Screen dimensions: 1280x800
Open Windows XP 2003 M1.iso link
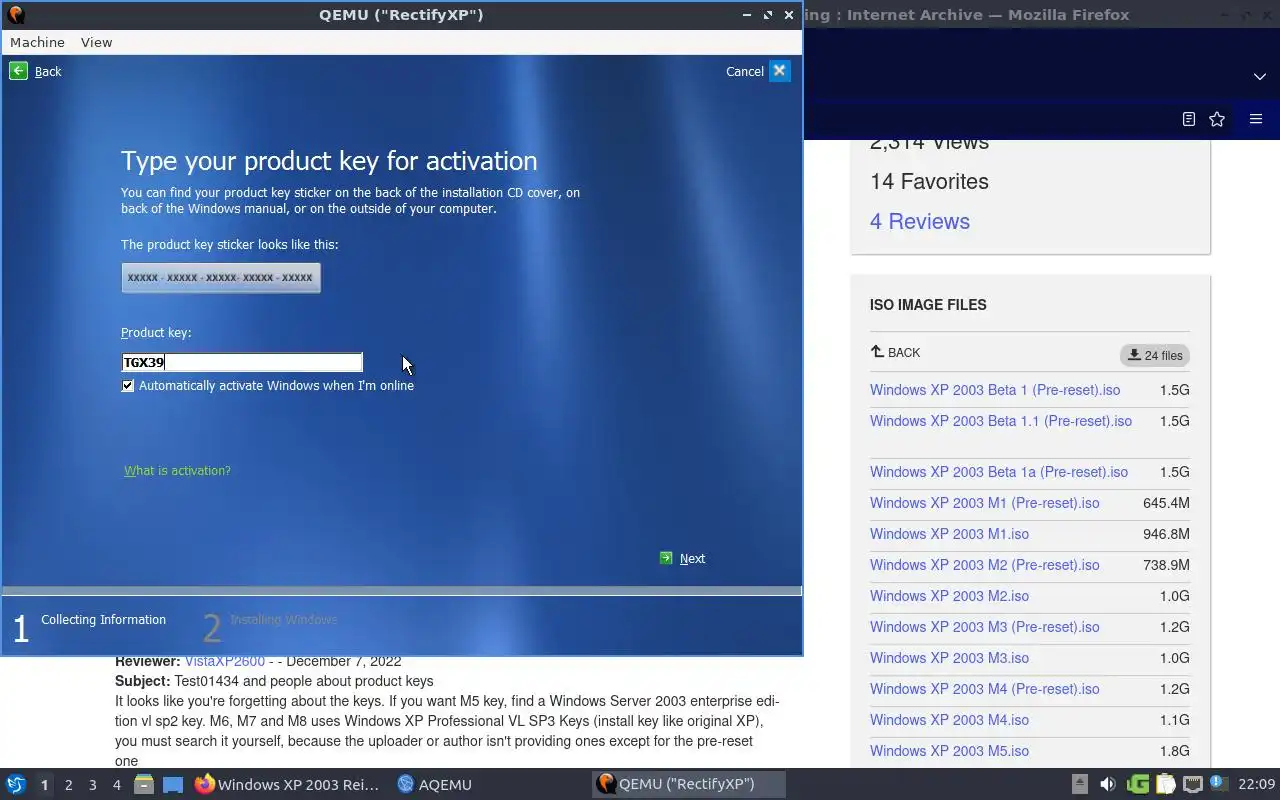coord(949,534)
